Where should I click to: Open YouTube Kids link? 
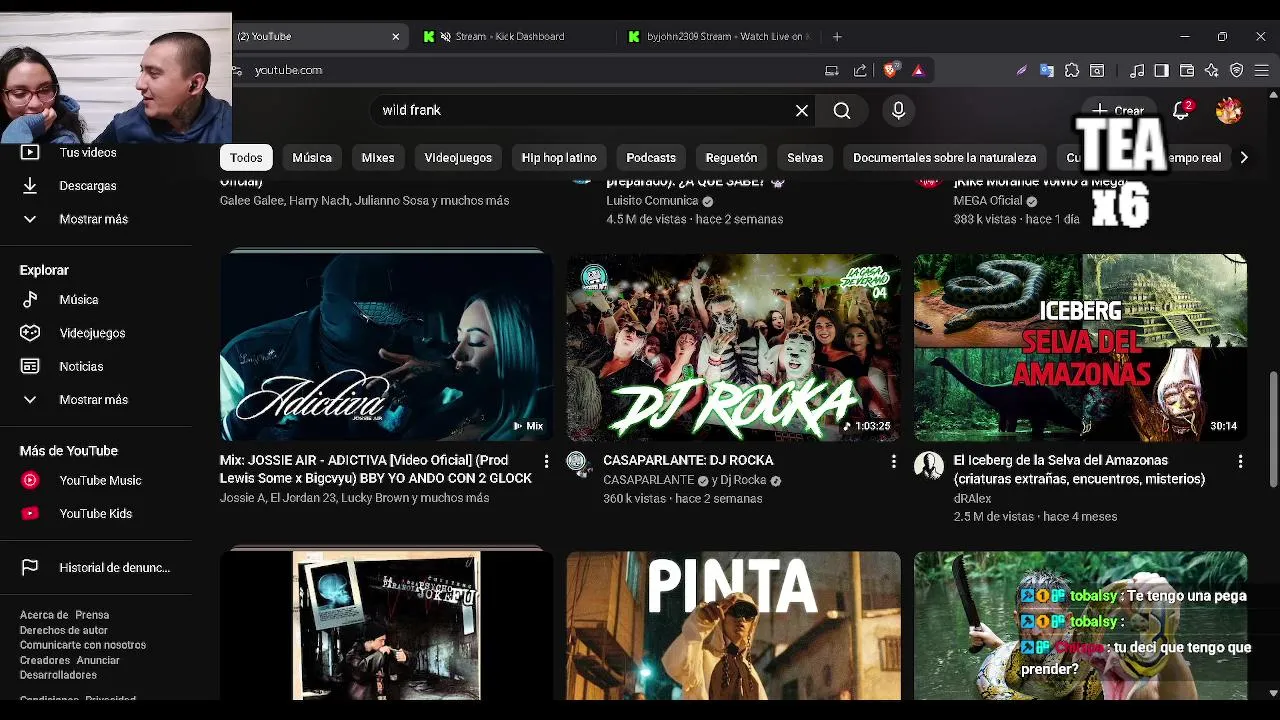(x=96, y=514)
